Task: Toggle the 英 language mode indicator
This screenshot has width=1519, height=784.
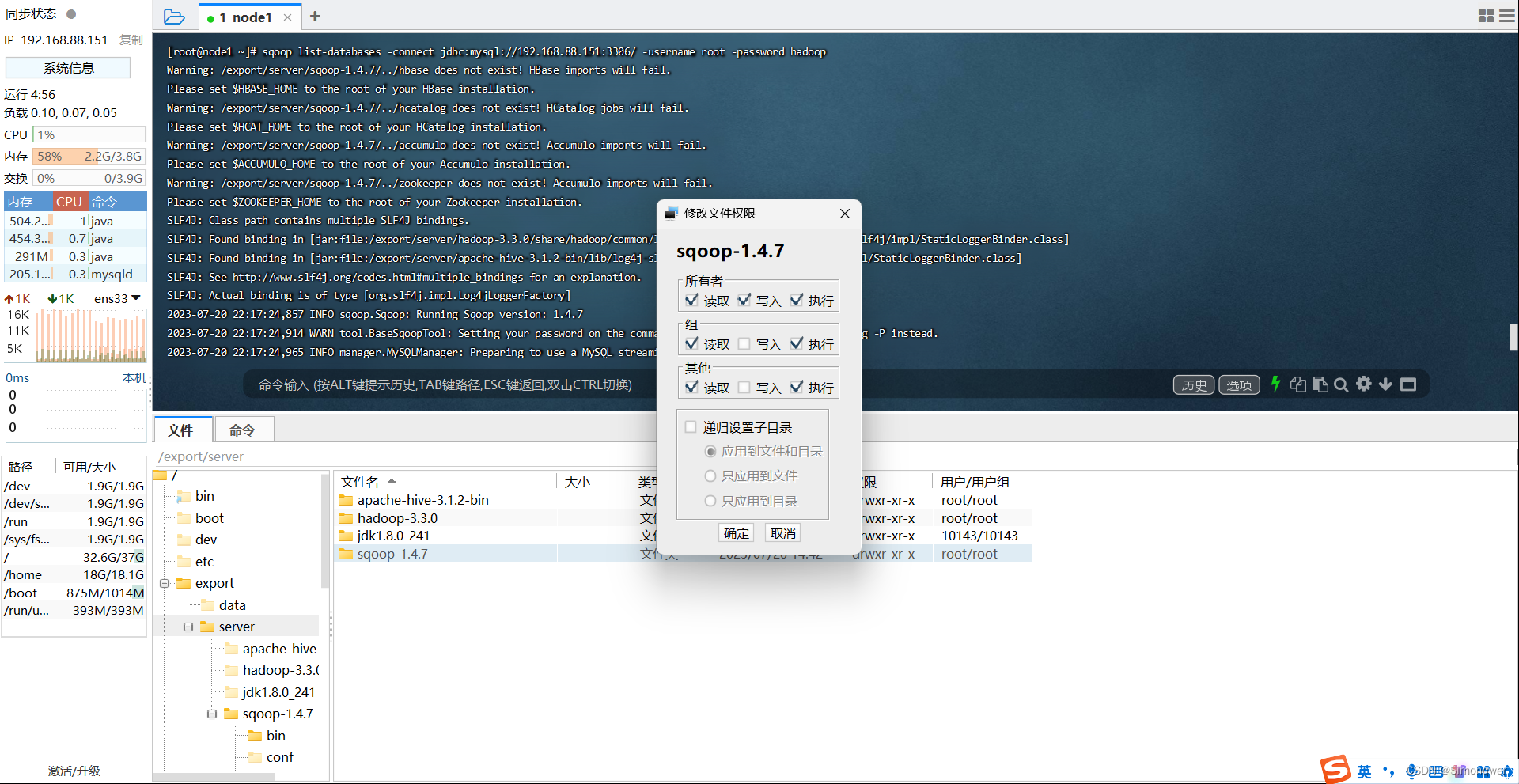Action: point(1365,771)
